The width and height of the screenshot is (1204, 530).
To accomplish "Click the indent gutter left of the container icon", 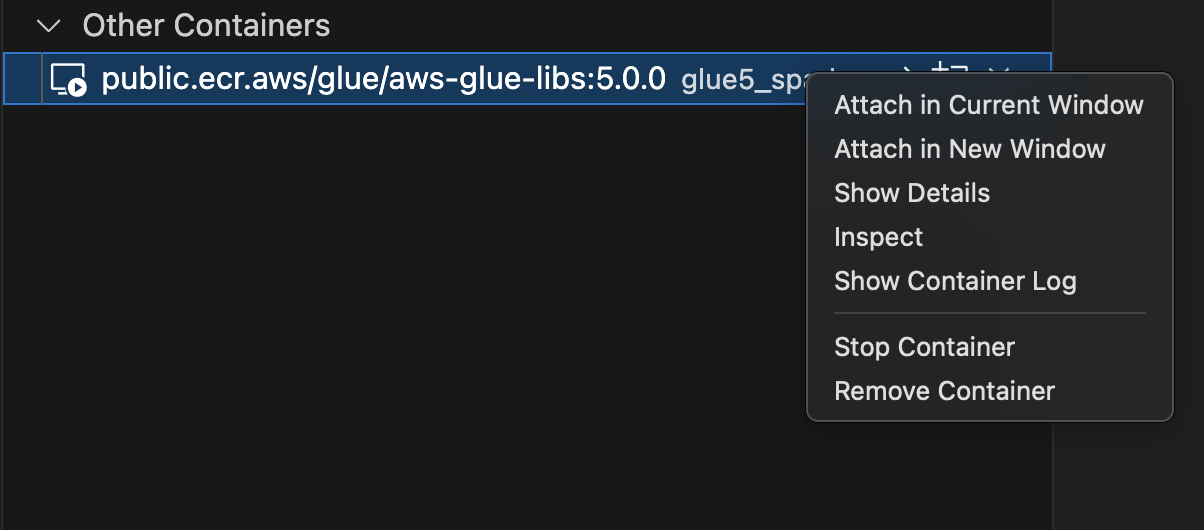I will (x=23, y=79).
